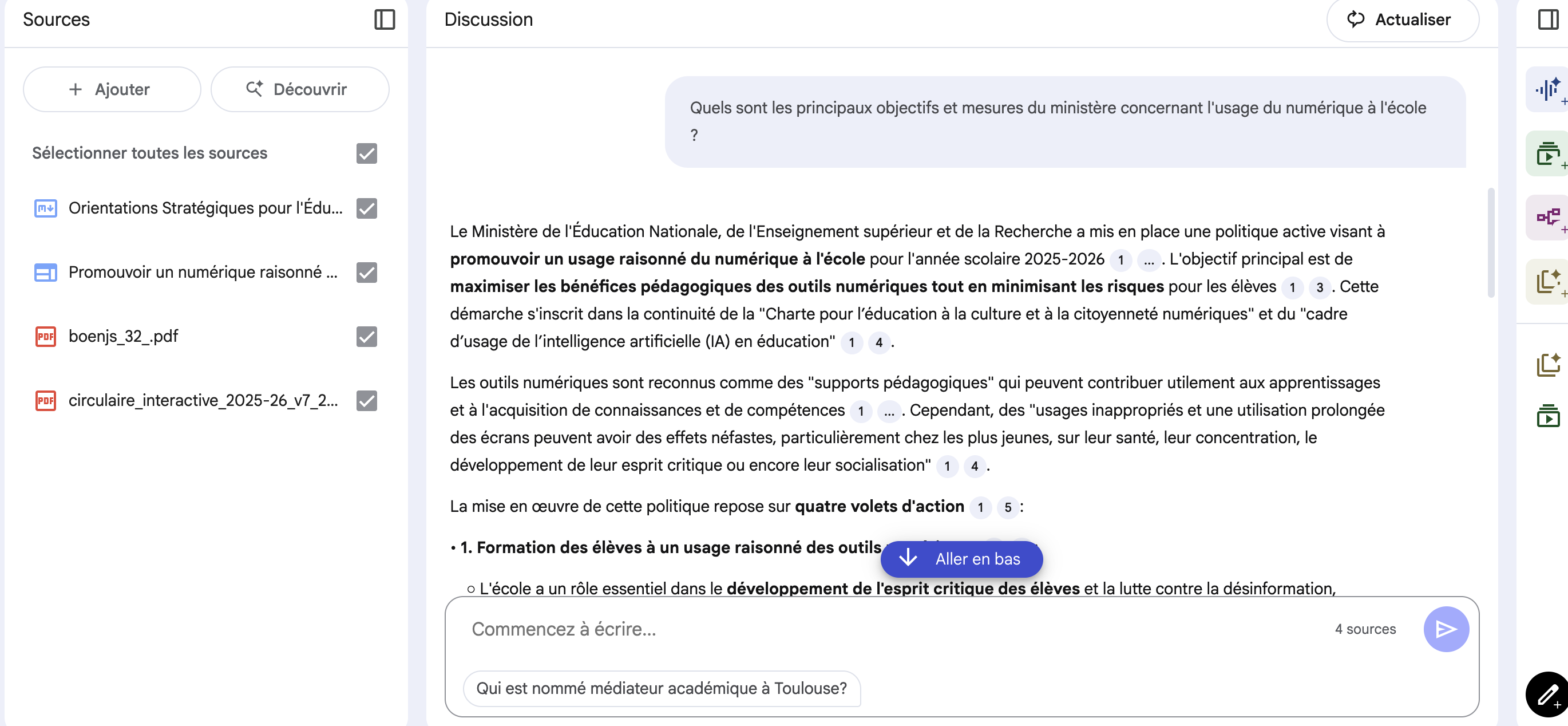Click the "Ajouter" source button
1568x726 pixels.
(x=112, y=89)
